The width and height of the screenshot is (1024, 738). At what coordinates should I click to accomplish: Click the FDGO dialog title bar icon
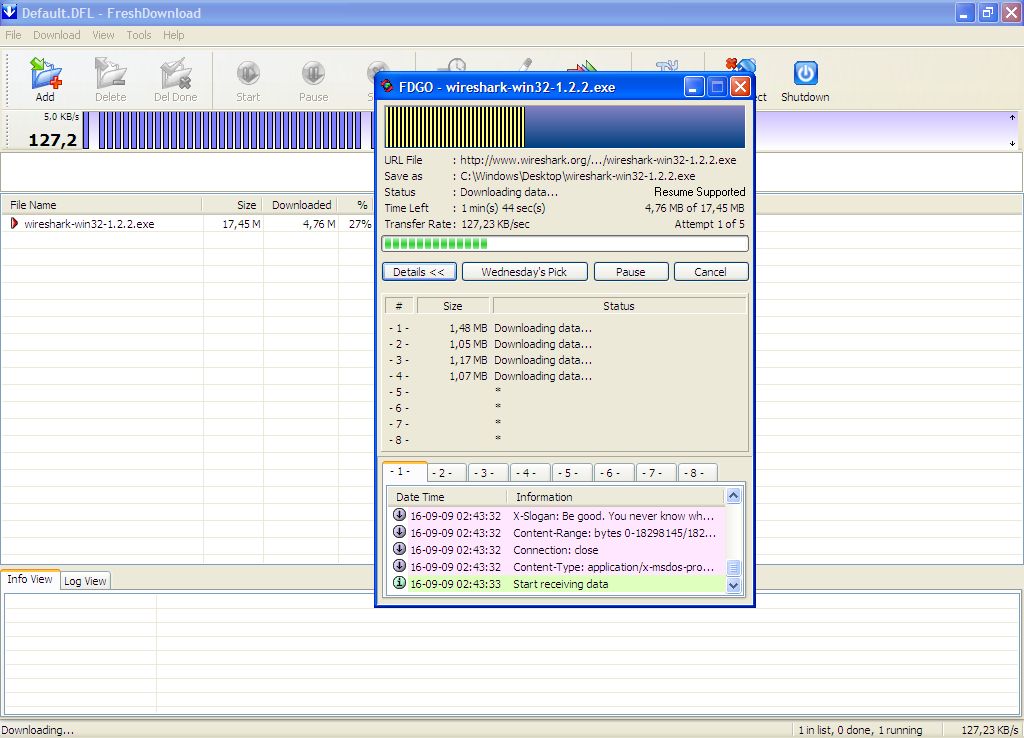(387, 86)
